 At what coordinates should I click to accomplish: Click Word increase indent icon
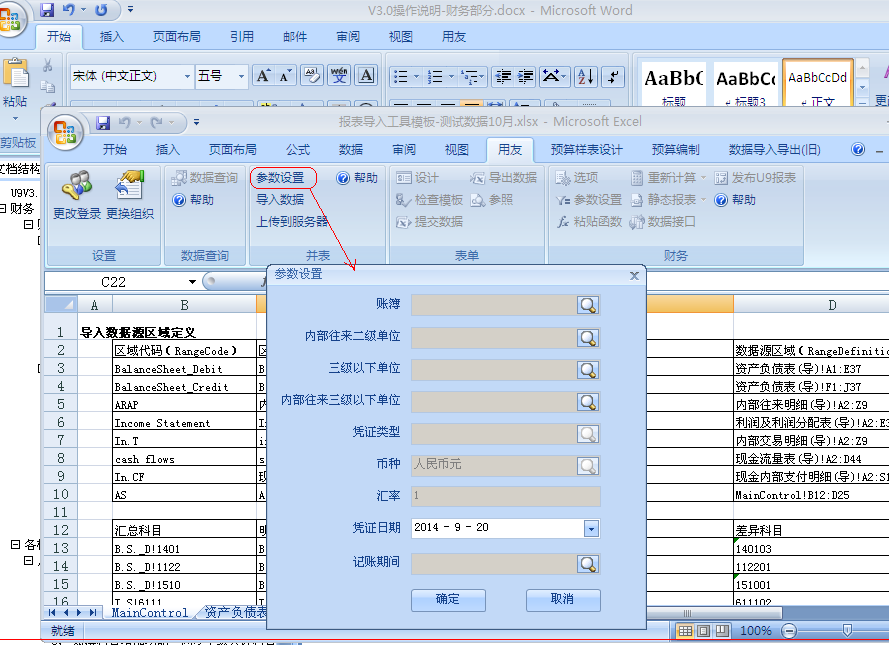click(526, 77)
